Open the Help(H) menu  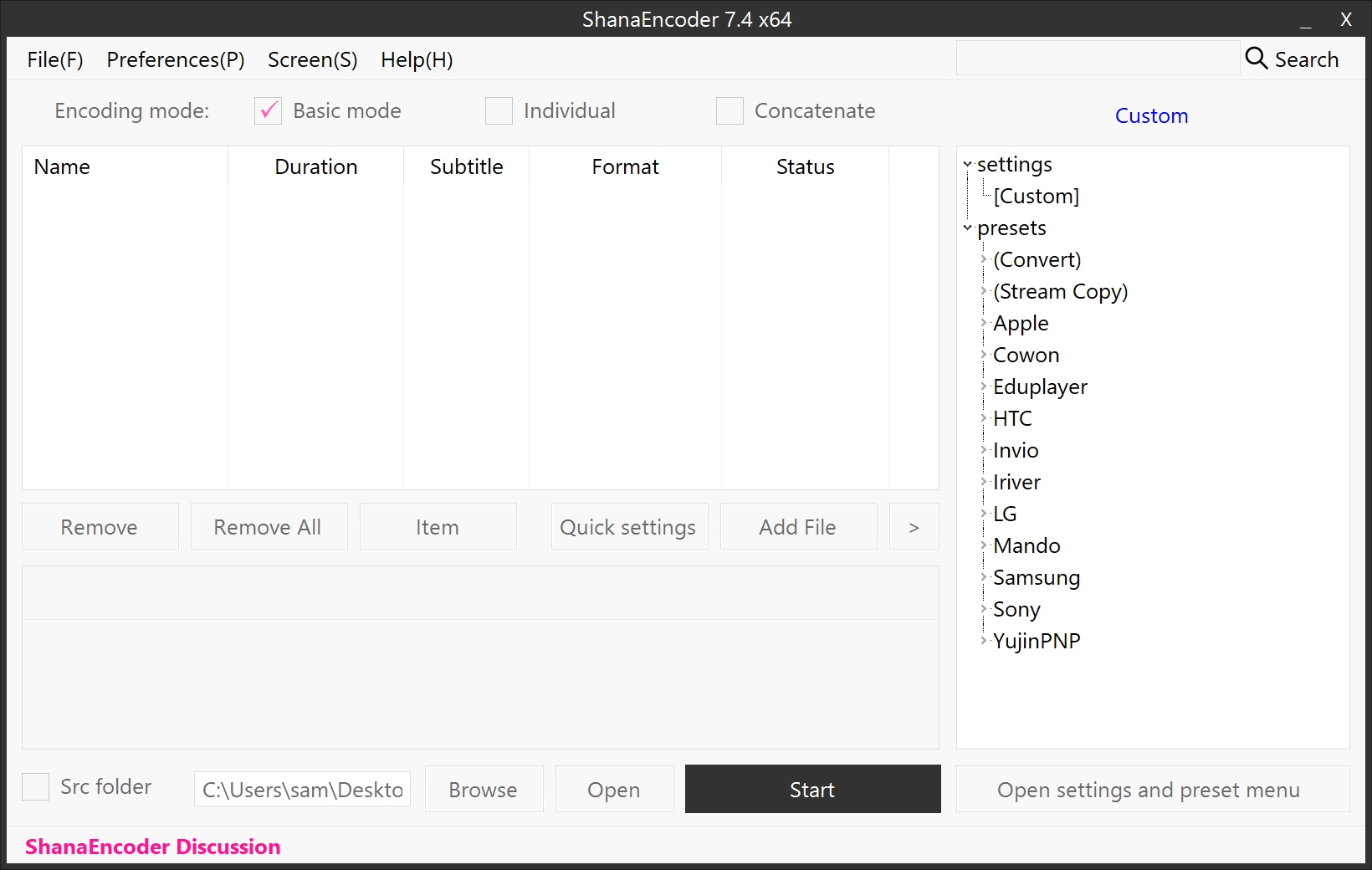click(417, 59)
